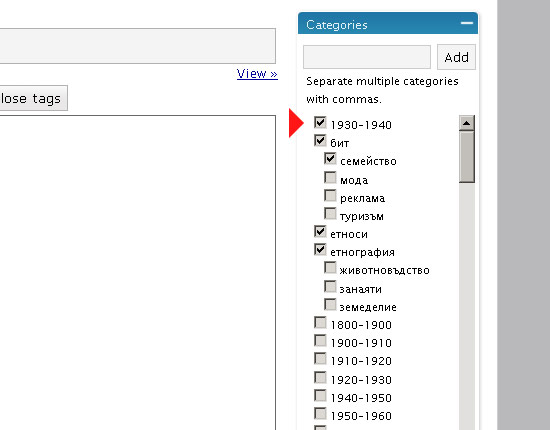The image size is (550, 430).
Task: Tick the 1910-1920 checkbox
Action: tap(320, 359)
